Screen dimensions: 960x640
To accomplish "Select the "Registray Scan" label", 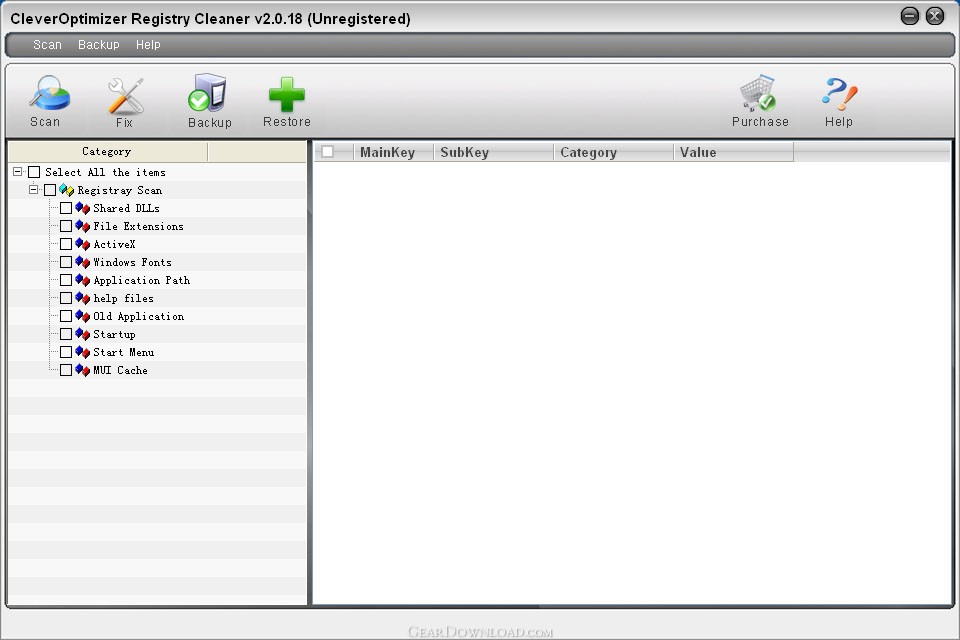I will tap(119, 190).
